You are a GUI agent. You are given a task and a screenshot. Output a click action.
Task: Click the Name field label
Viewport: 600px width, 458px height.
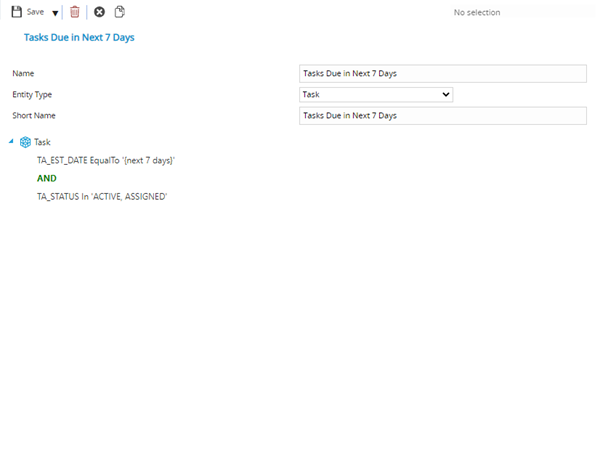24,73
